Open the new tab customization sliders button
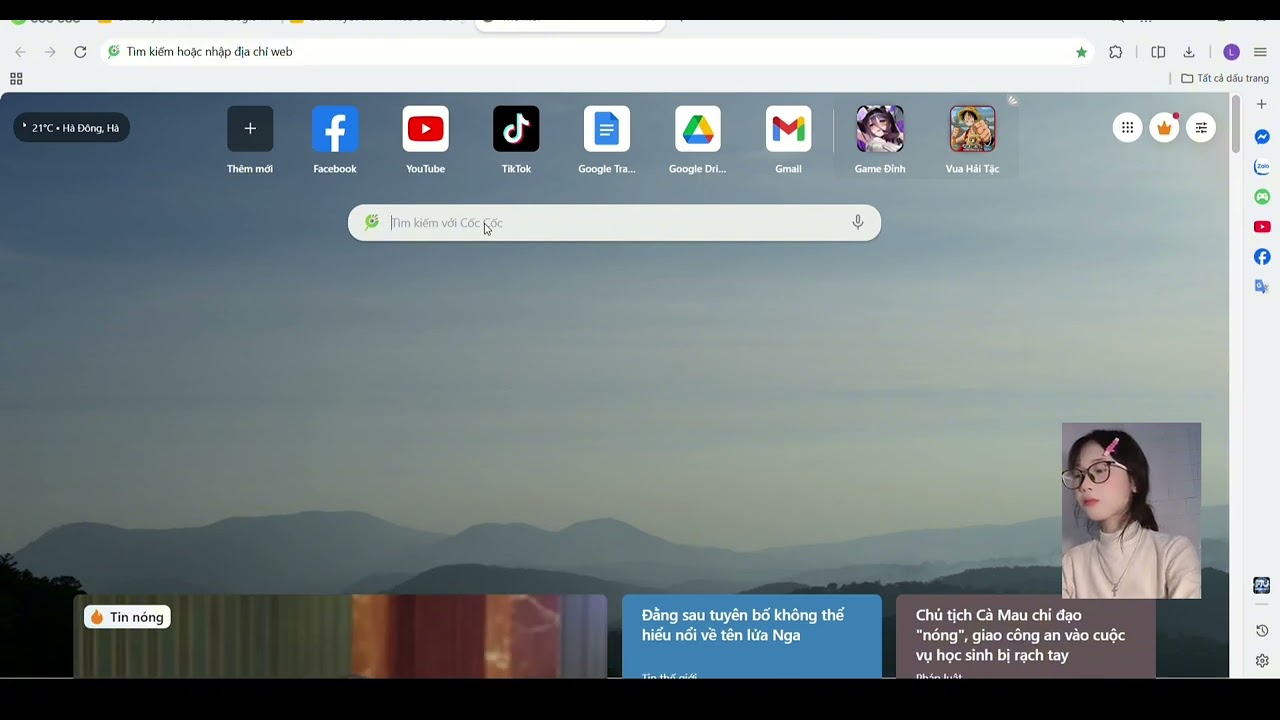This screenshot has width=1280, height=720. pos(1201,127)
